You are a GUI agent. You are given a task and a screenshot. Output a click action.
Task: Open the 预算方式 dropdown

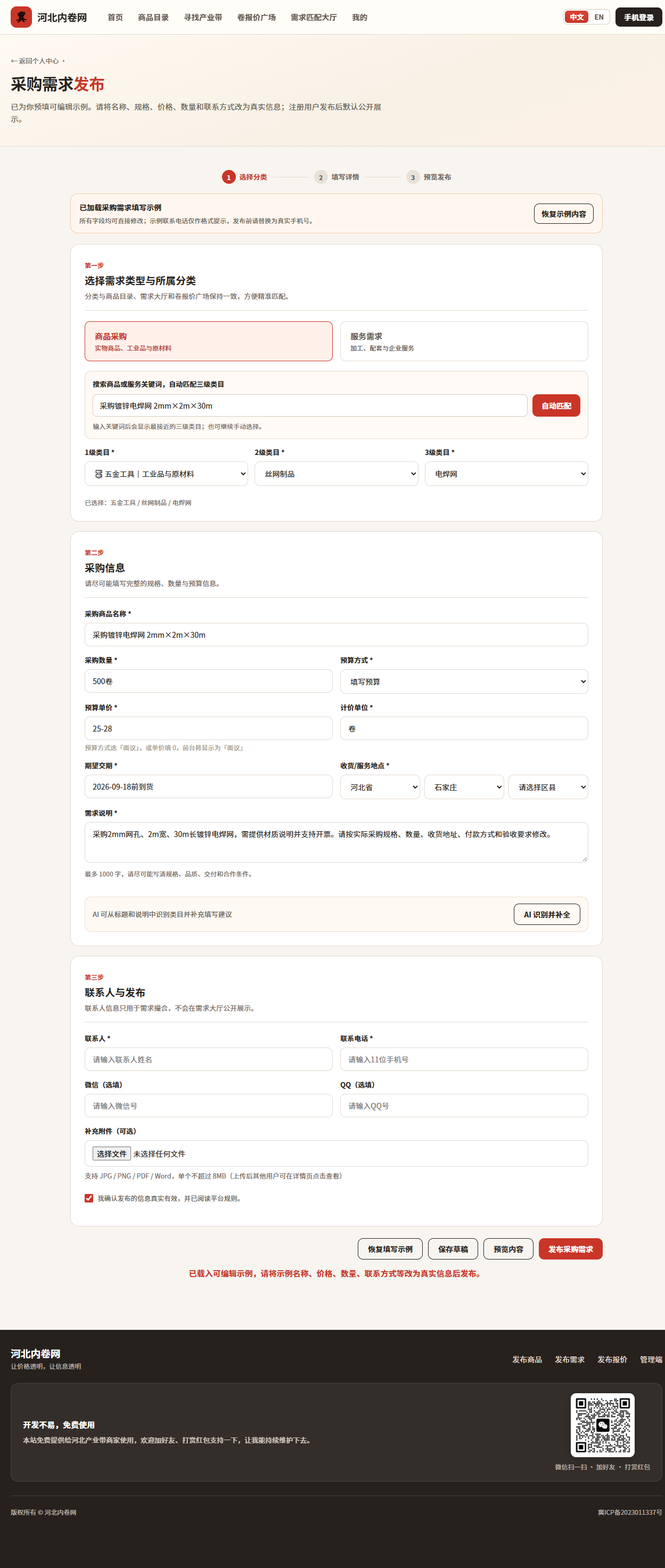464,681
